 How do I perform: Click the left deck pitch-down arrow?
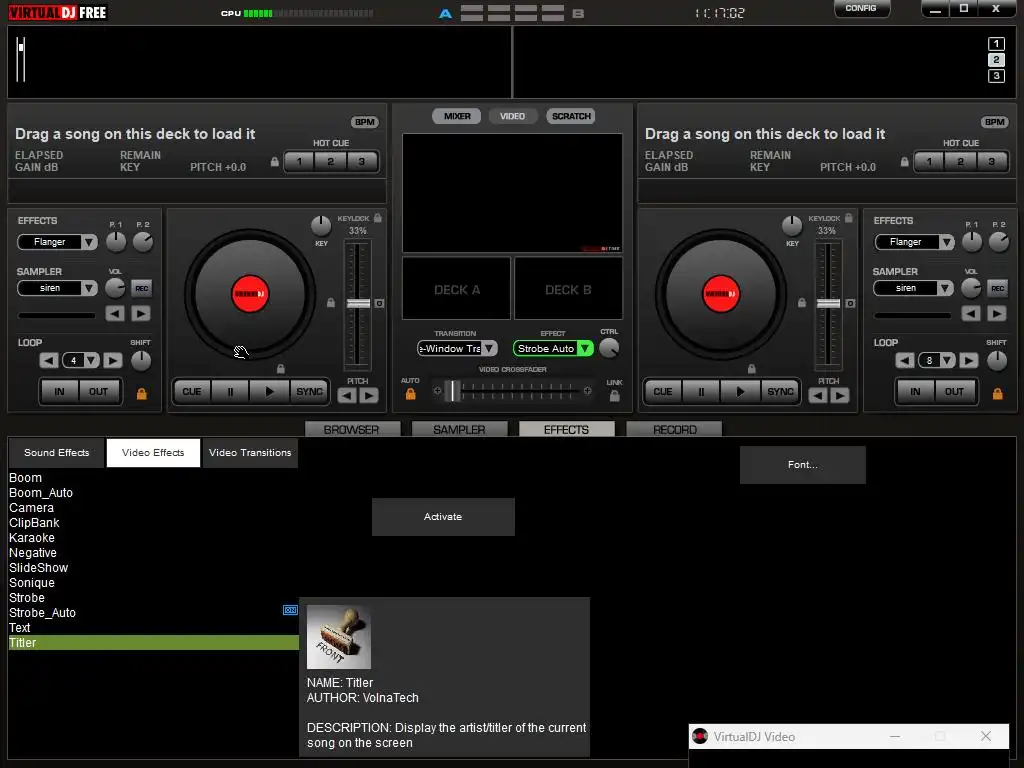(x=347, y=395)
